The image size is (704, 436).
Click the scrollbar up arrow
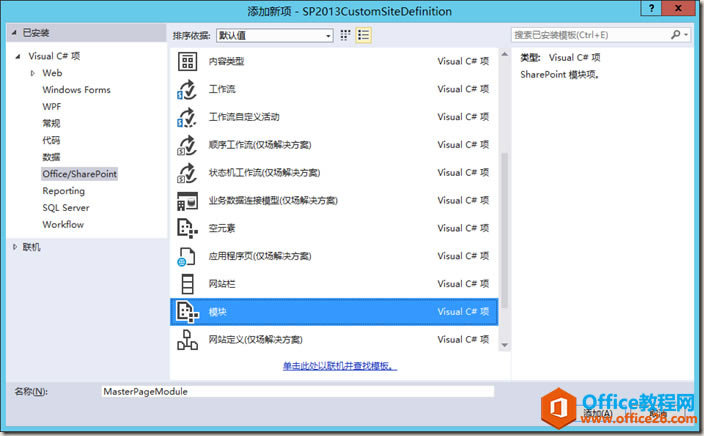click(505, 54)
